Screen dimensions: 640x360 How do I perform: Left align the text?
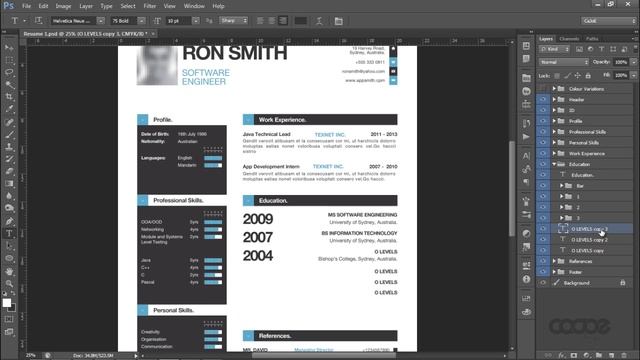click(260, 21)
